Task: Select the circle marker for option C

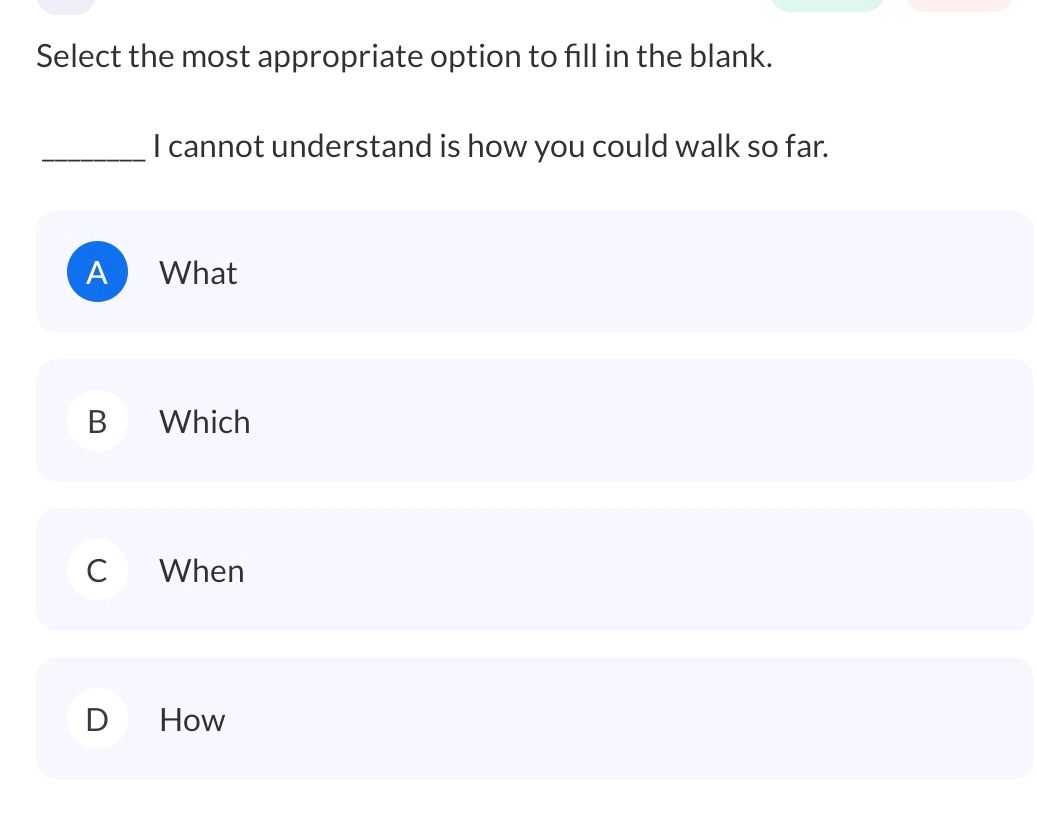Action: (x=97, y=570)
